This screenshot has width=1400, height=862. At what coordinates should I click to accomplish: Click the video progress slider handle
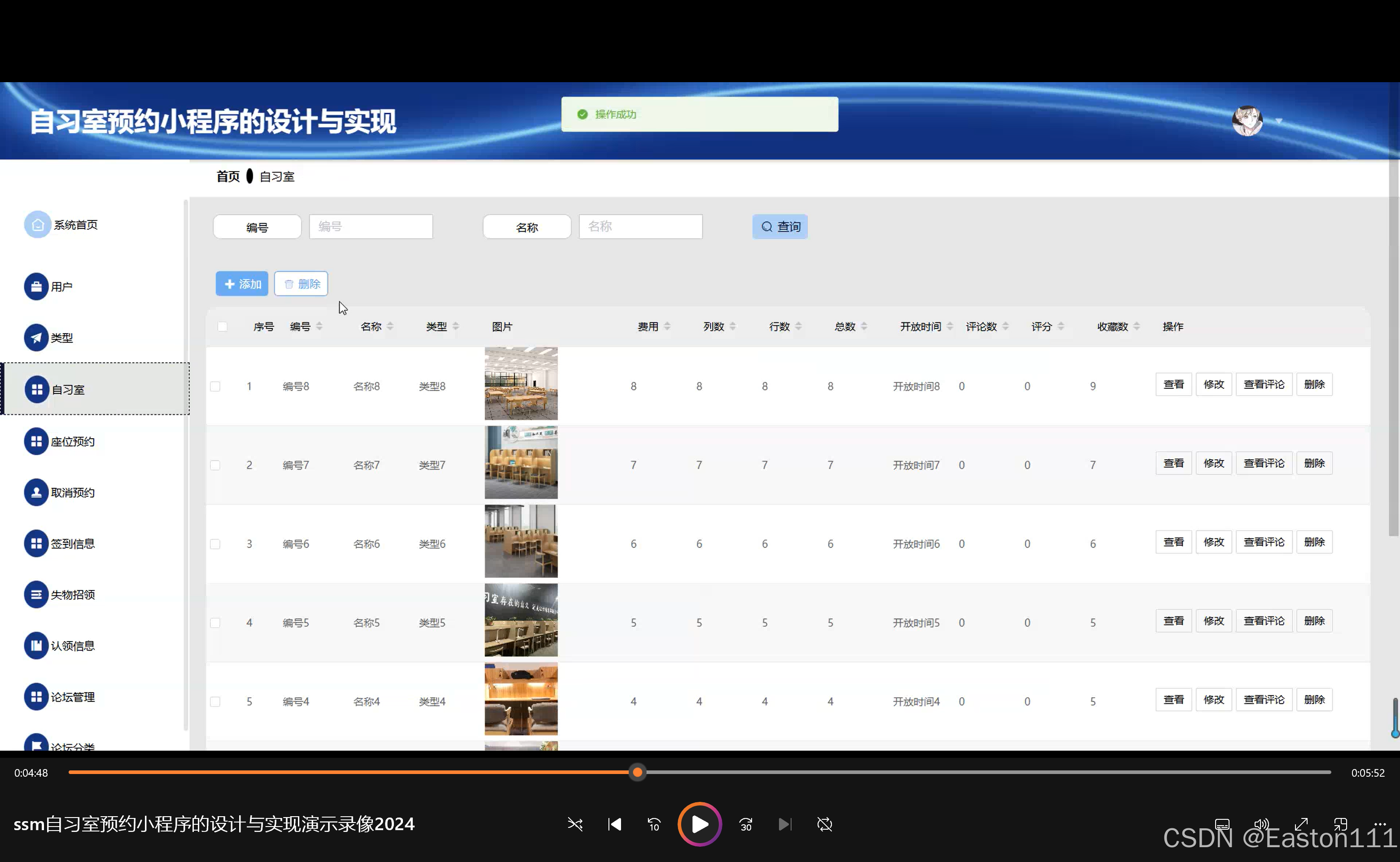[638, 773]
